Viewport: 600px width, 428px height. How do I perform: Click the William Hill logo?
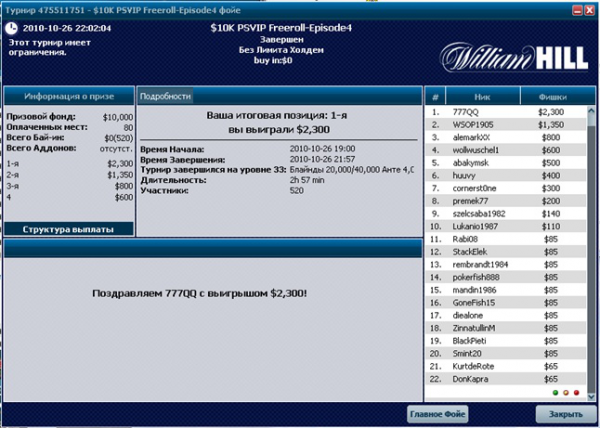click(x=514, y=58)
